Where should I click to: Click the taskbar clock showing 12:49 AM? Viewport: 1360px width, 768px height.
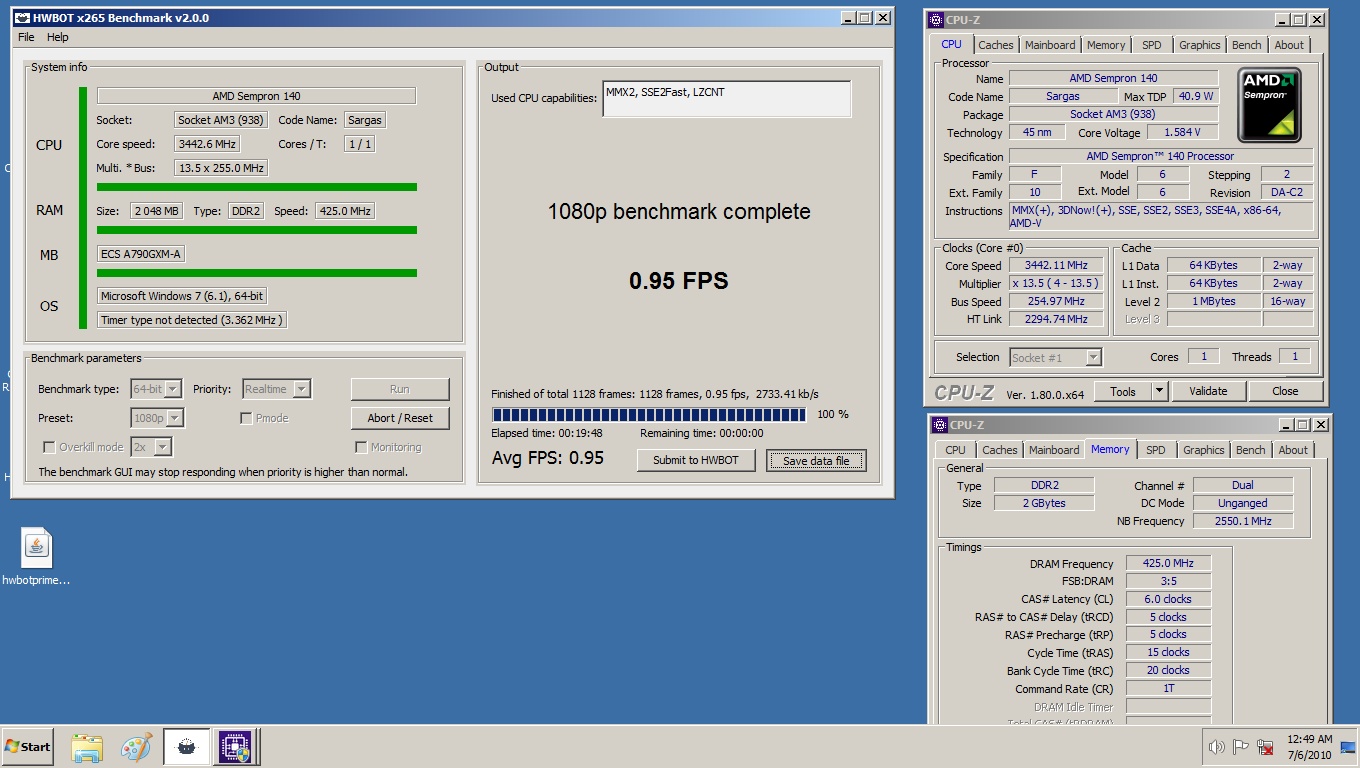1309,747
